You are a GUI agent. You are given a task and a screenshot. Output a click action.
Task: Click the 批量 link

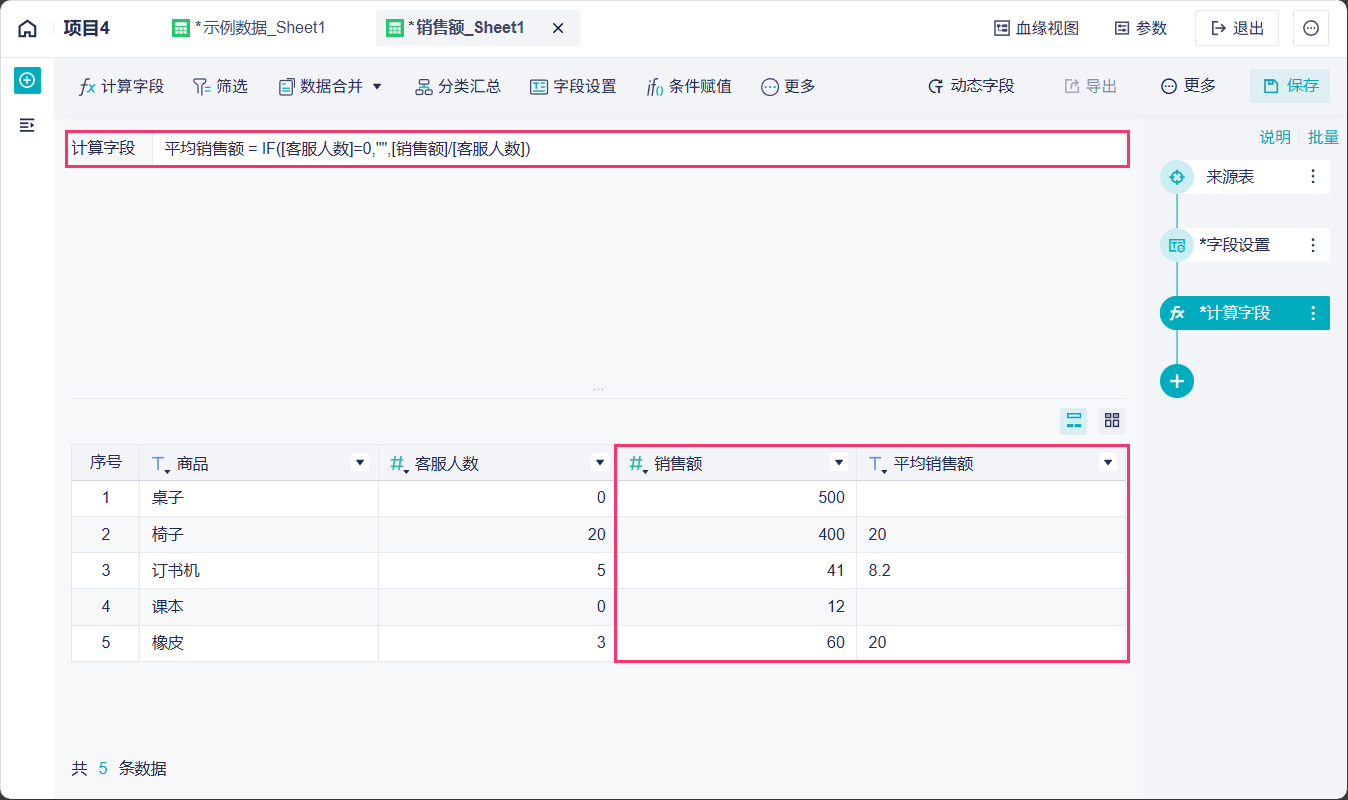(x=1323, y=137)
